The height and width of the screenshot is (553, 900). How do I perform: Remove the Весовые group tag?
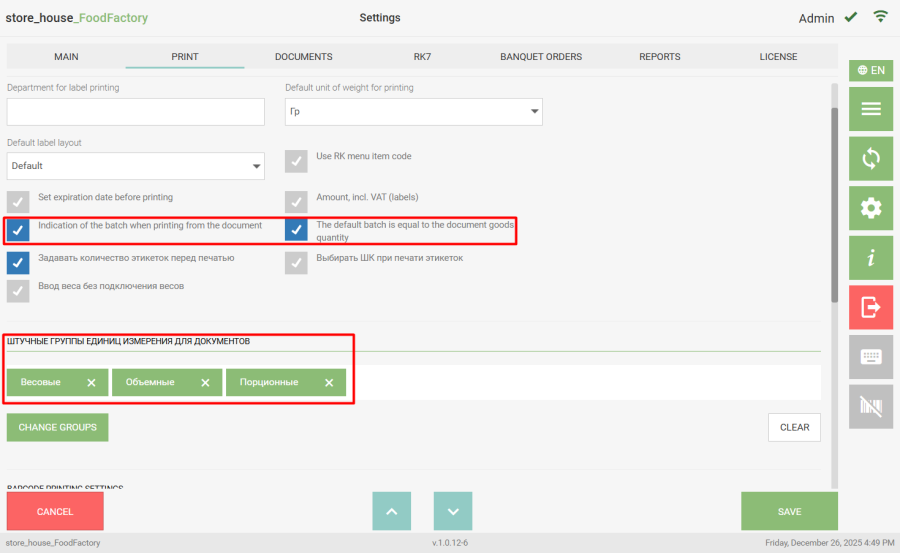(91, 383)
